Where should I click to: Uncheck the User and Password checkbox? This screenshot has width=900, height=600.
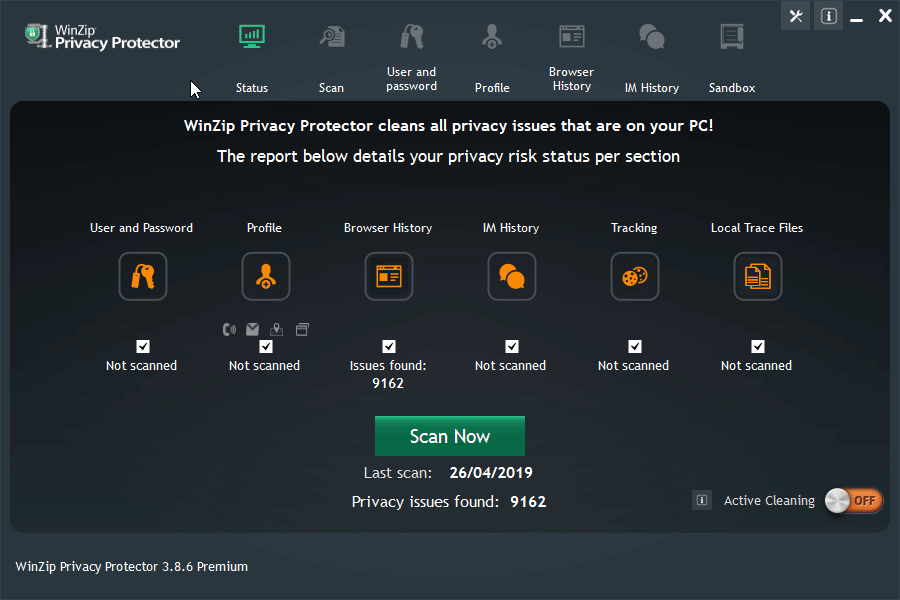coord(142,346)
